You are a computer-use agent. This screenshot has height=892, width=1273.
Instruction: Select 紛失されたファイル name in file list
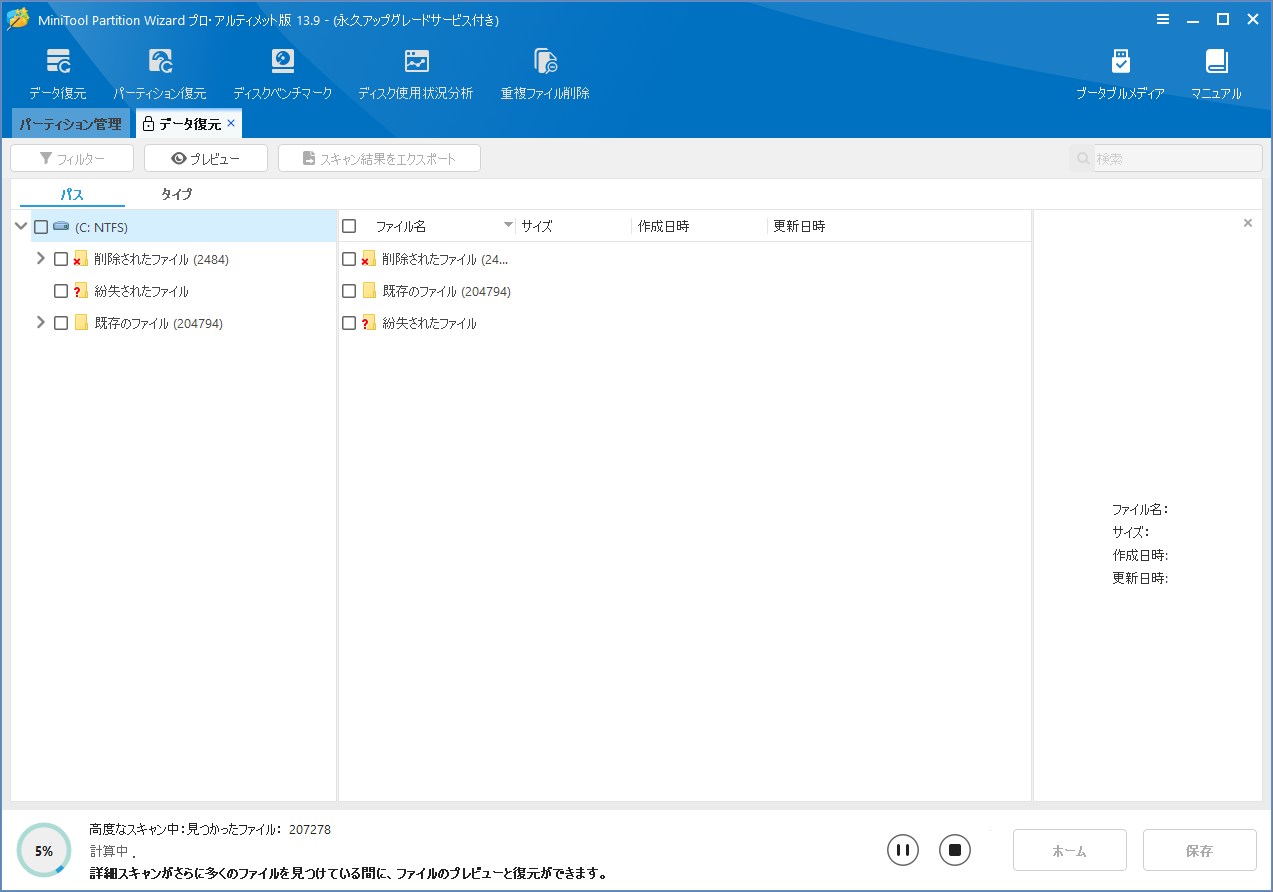click(x=430, y=323)
